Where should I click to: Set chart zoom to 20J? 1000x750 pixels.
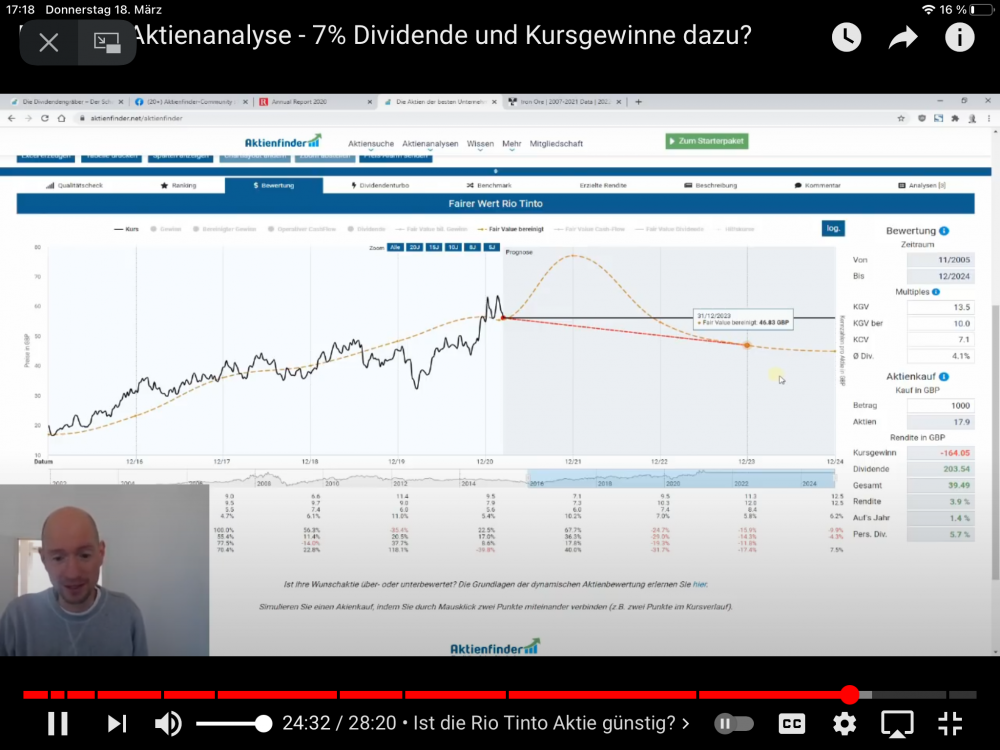point(415,247)
